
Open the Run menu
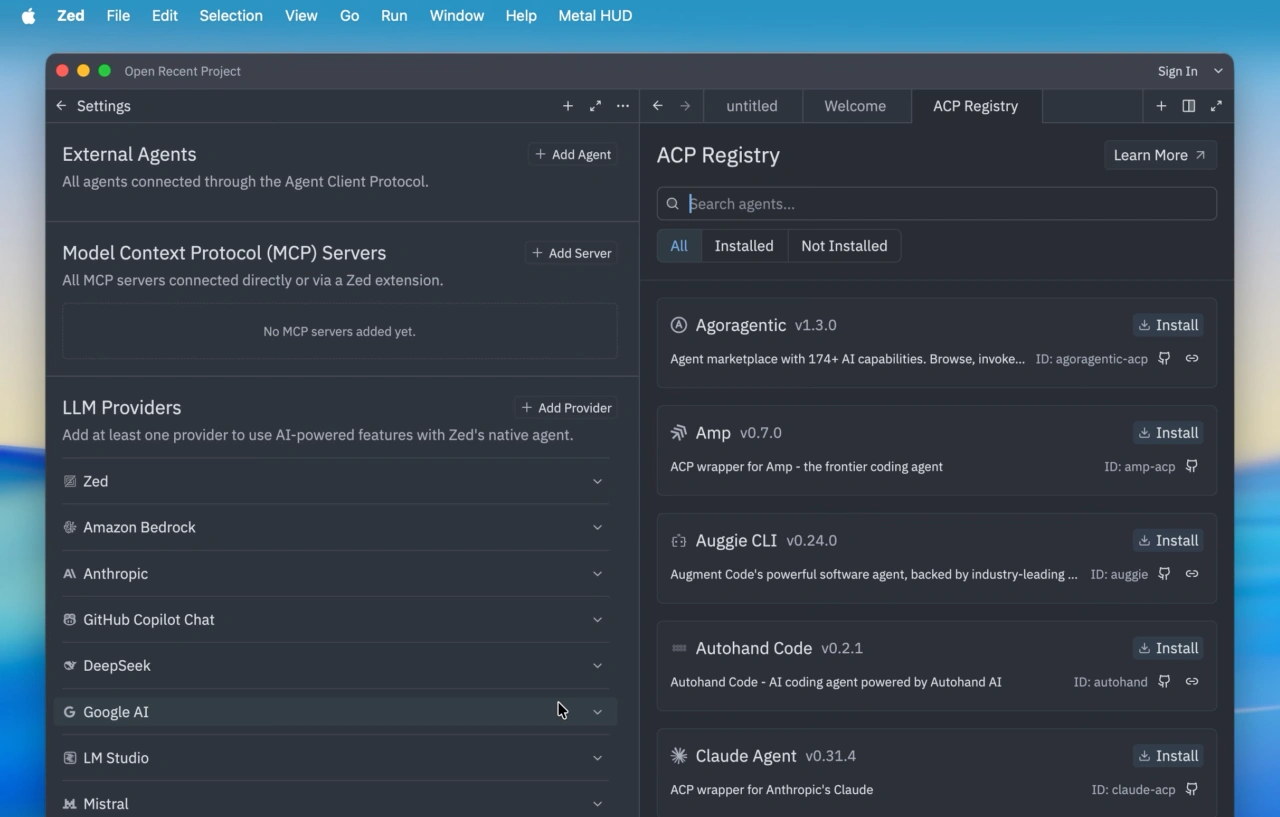click(x=394, y=15)
